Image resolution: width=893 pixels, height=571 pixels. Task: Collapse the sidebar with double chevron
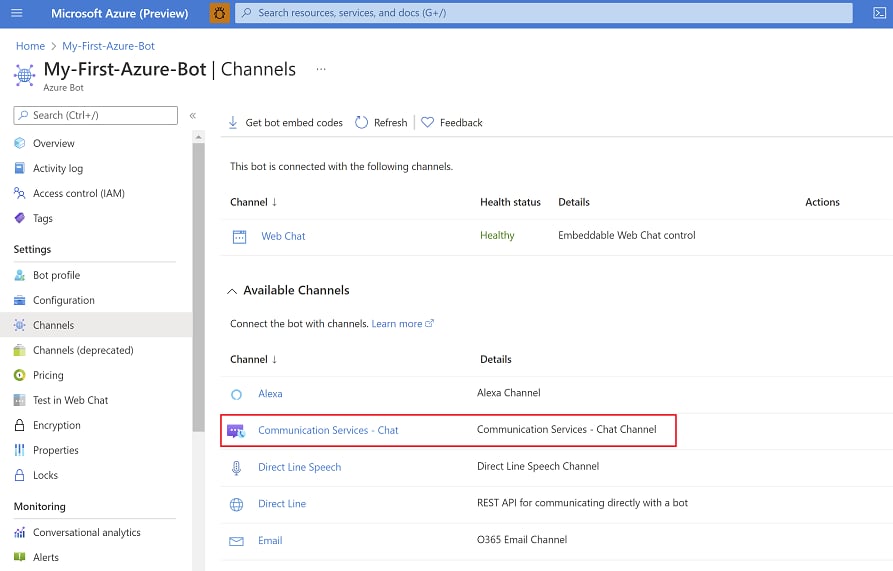coord(192,116)
